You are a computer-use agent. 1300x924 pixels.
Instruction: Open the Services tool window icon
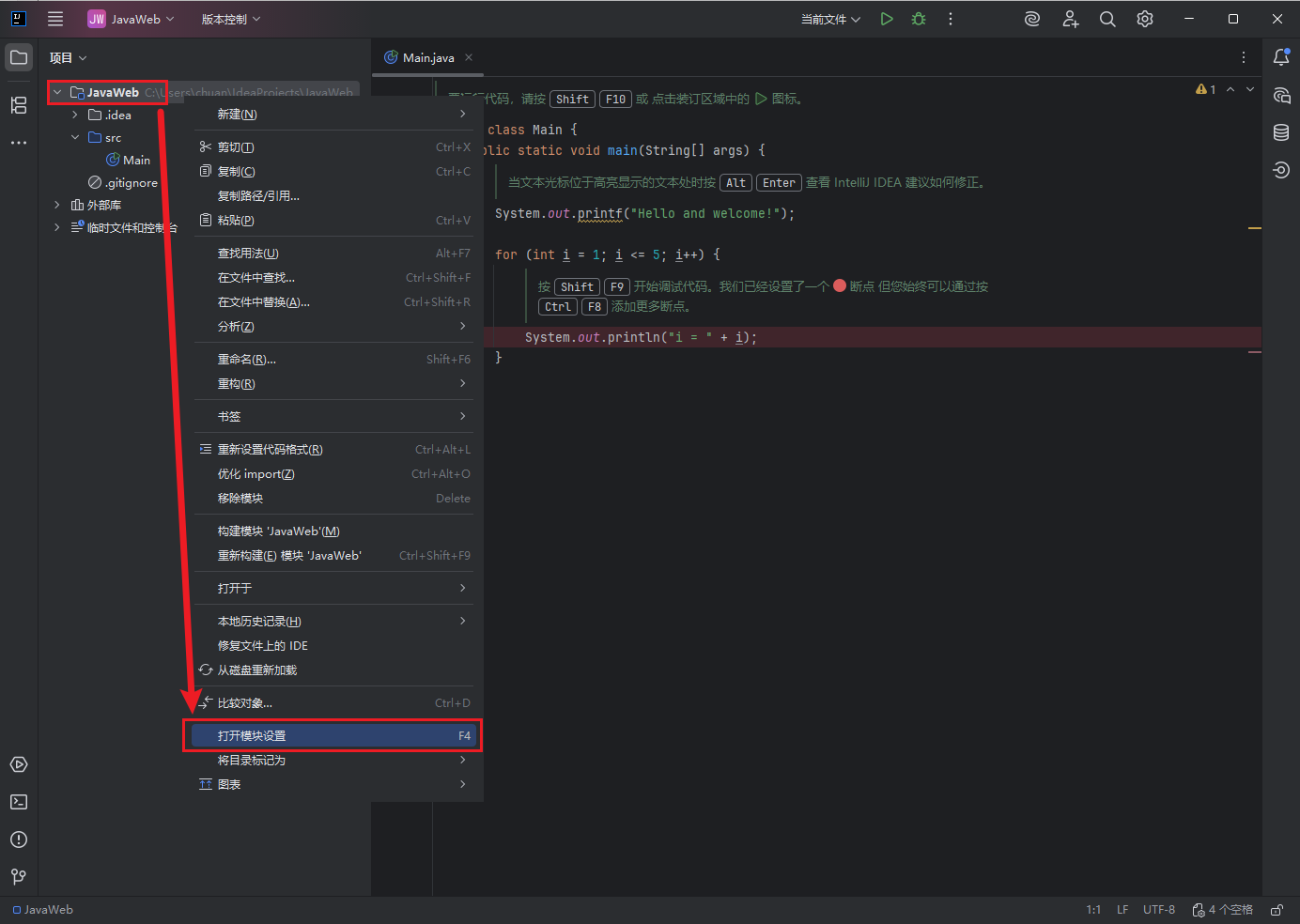[x=19, y=764]
